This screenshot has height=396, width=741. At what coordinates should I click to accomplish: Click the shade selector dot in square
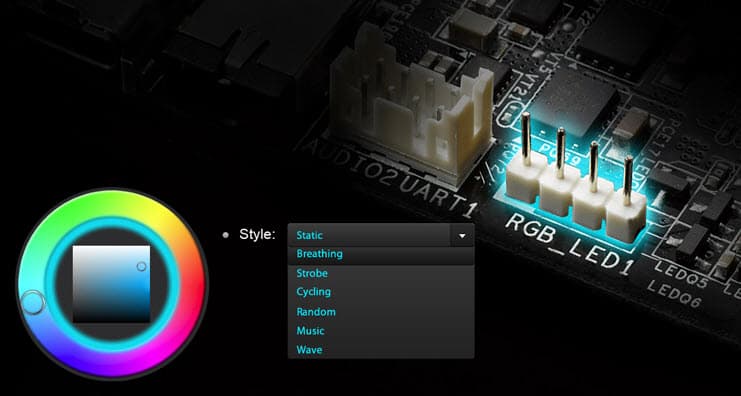click(x=141, y=267)
